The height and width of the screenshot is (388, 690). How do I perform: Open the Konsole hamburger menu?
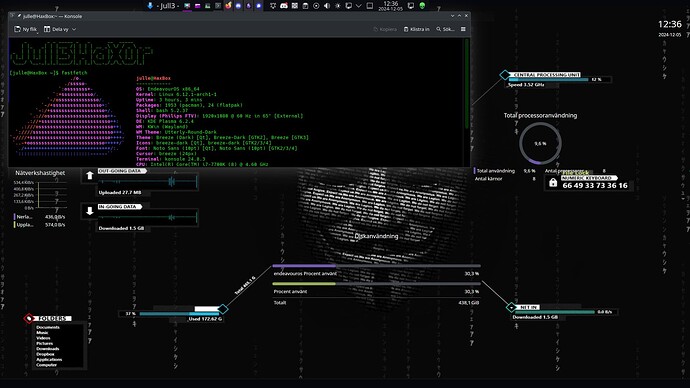[463, 29]
